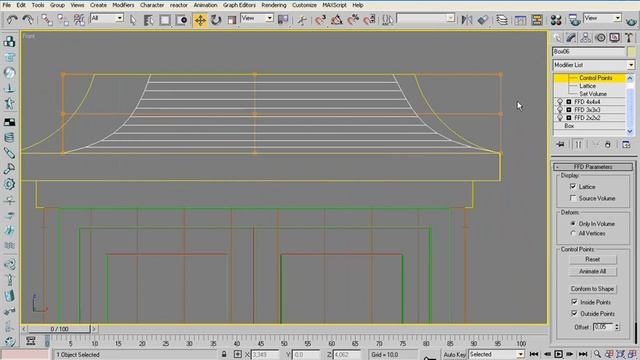Click Configure Modifier Sets icon

coord(626,144)
